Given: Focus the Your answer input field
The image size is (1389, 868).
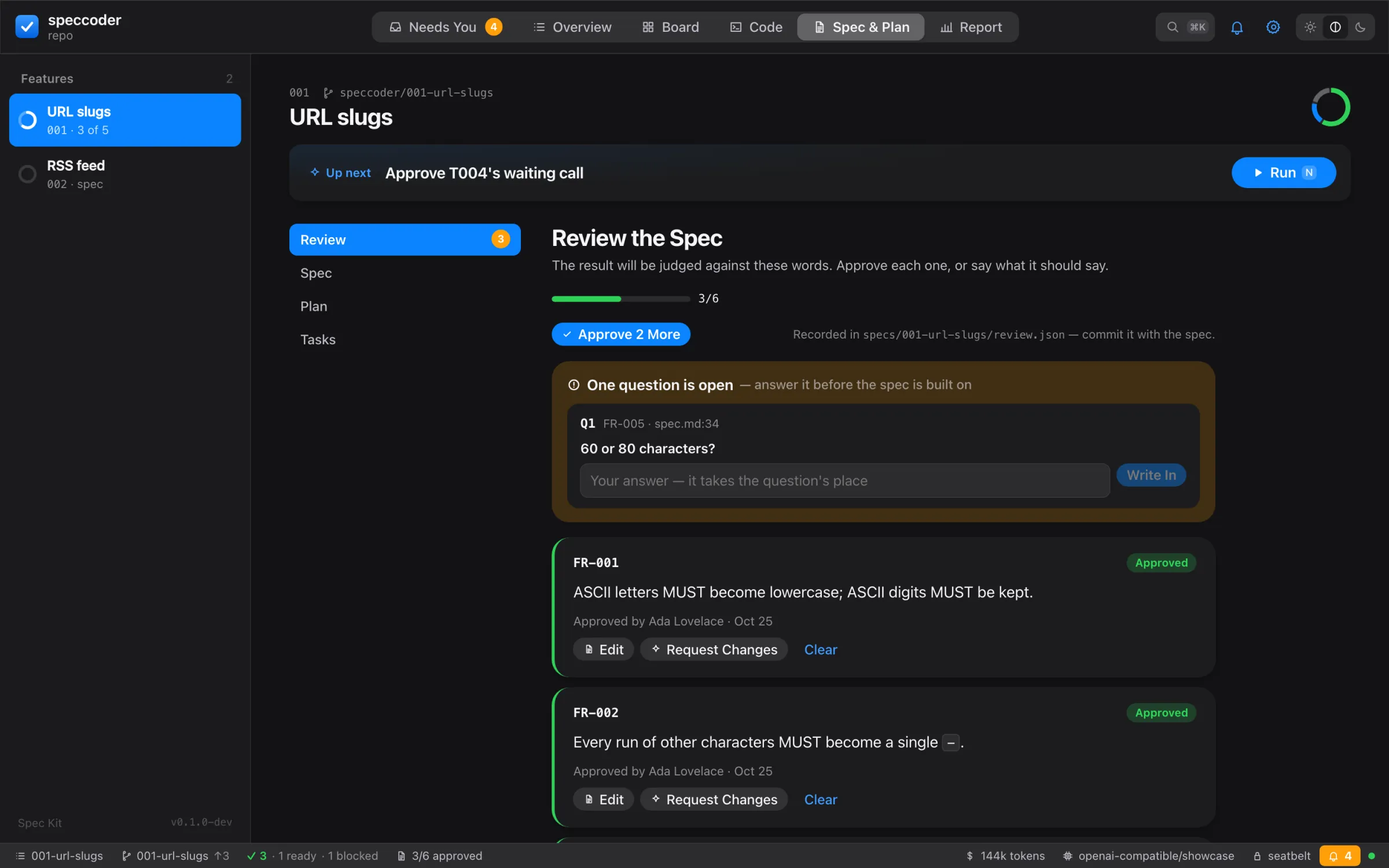Looking at the screenshot, I should pos(844,480).
